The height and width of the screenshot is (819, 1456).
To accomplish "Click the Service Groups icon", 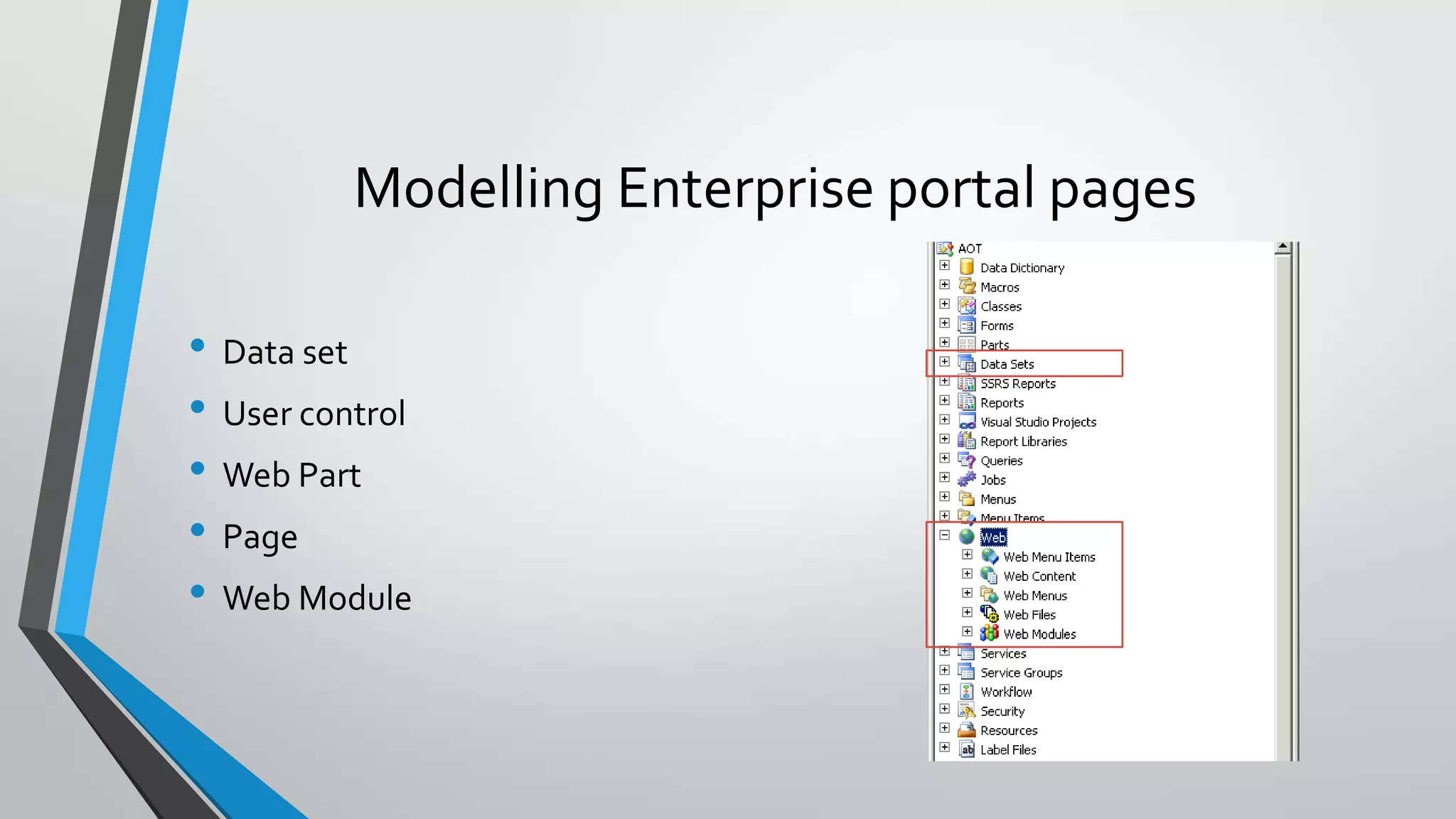I will 967,672.
